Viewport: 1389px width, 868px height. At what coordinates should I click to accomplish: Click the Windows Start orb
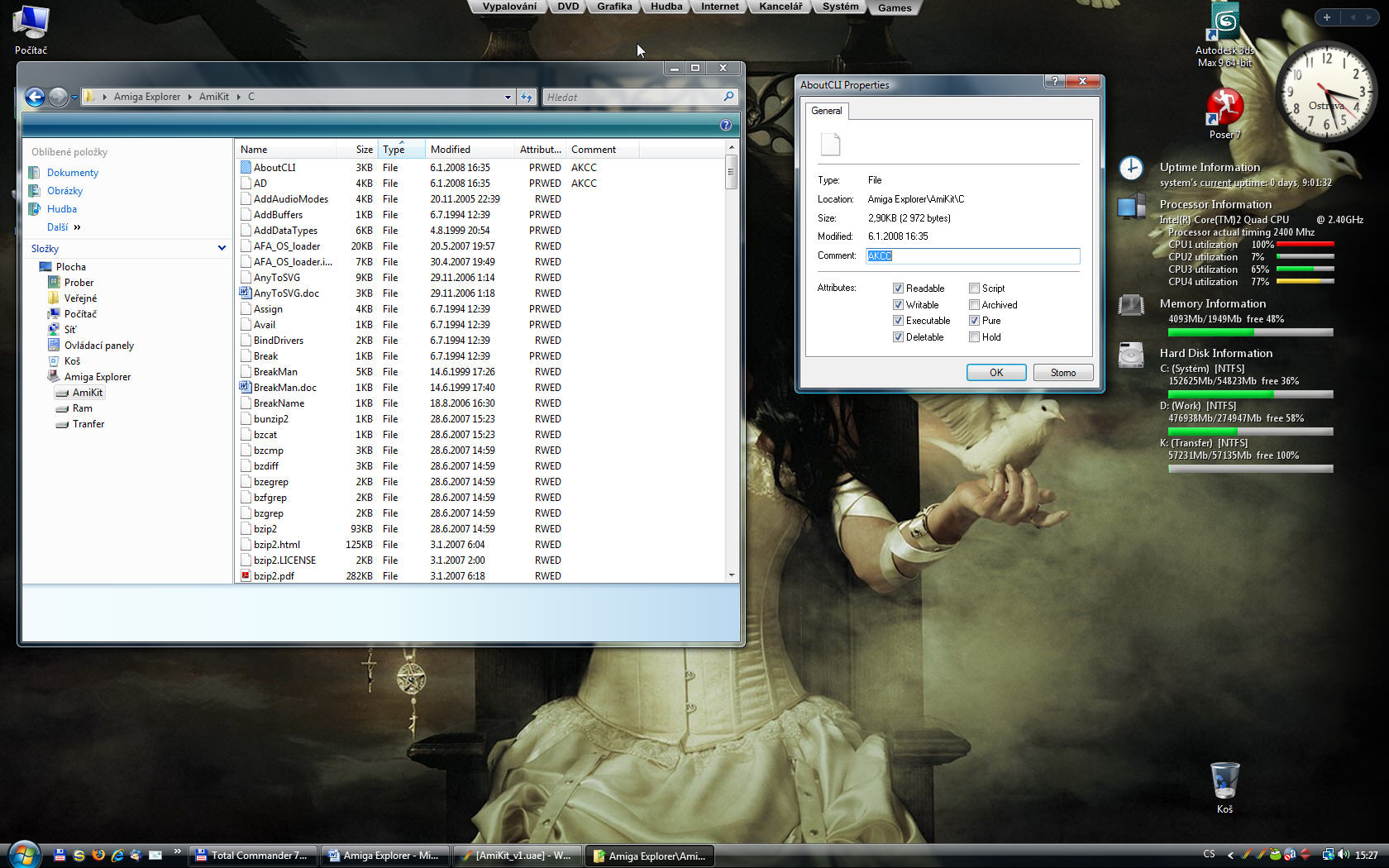pyautogui.click(x=23, y=854)
